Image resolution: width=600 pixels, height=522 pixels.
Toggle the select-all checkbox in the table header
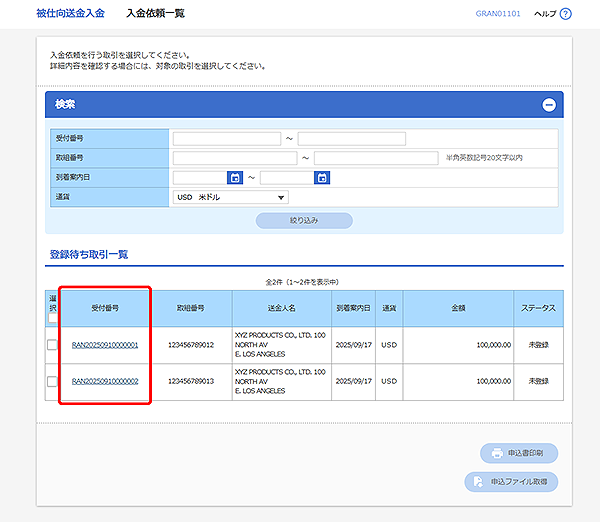(52, 318)
